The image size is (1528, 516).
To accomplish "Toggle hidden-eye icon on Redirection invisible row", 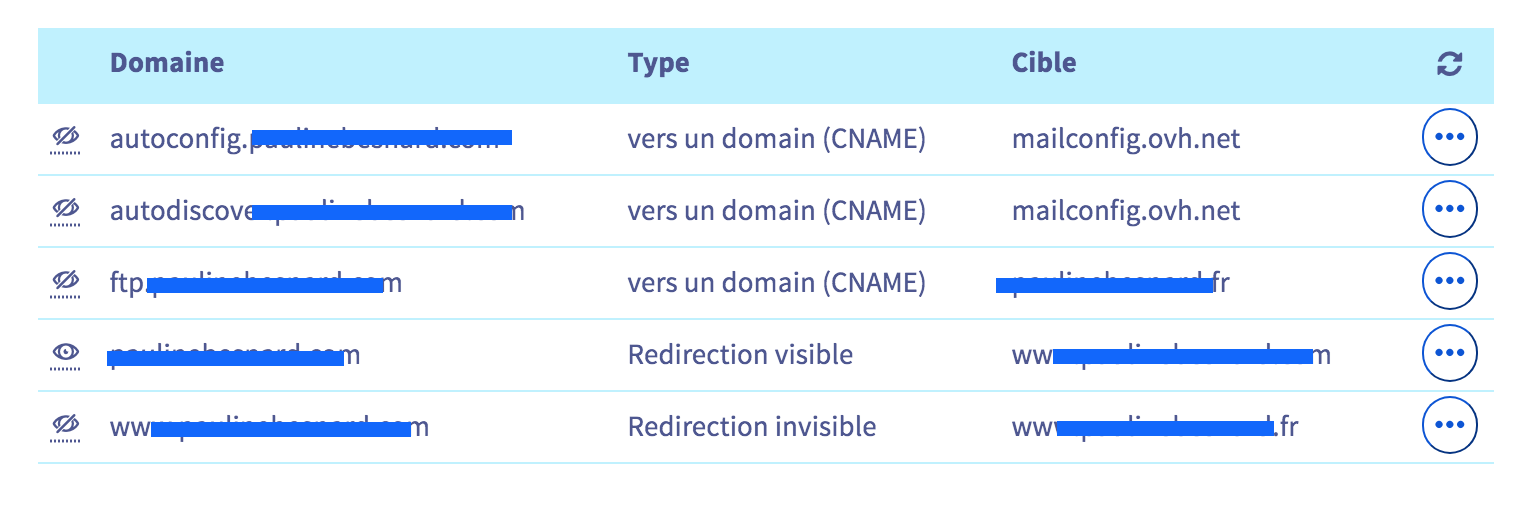I will point(65,427).
